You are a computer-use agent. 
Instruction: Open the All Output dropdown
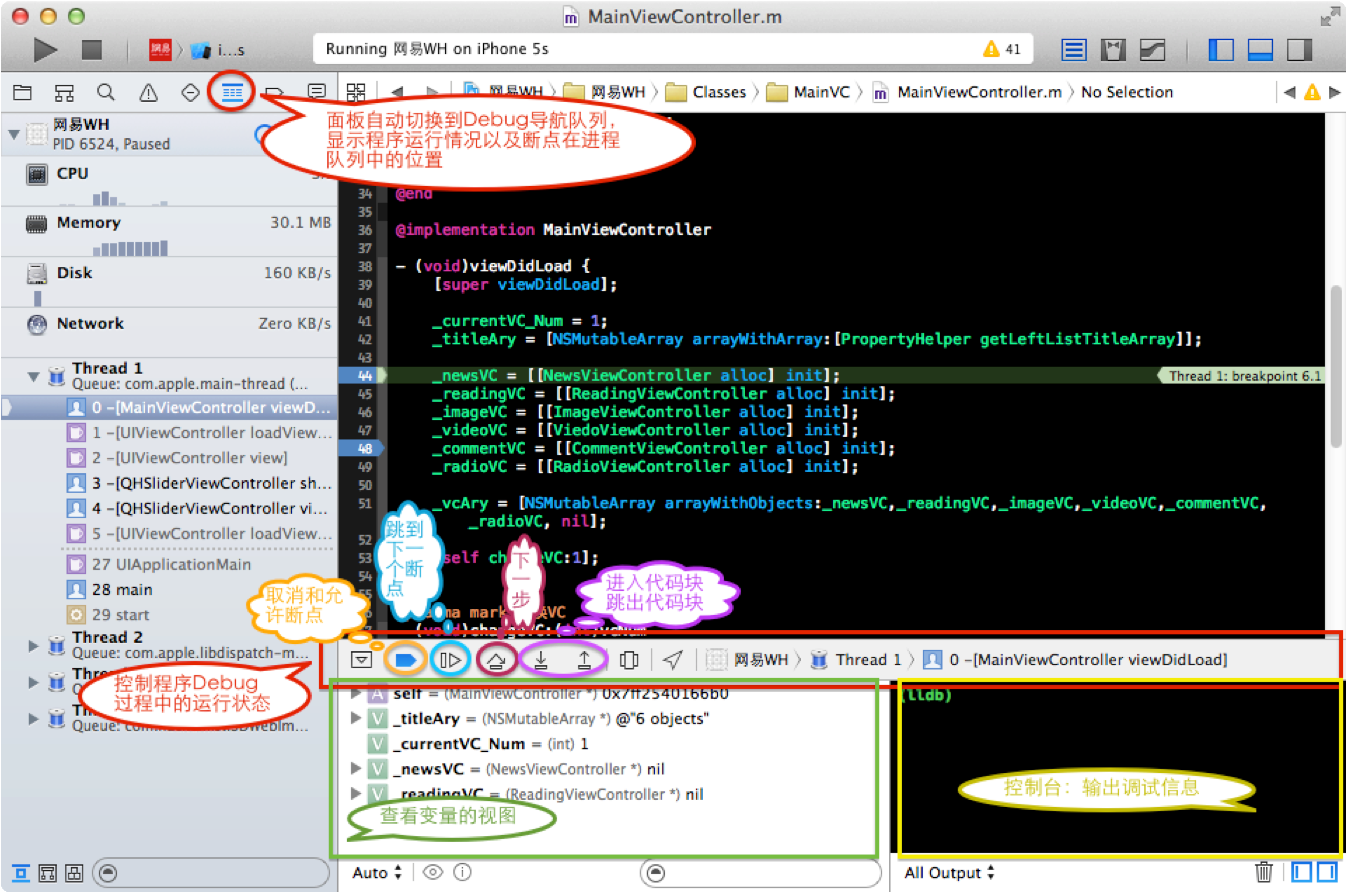click(x=949, y=872)
